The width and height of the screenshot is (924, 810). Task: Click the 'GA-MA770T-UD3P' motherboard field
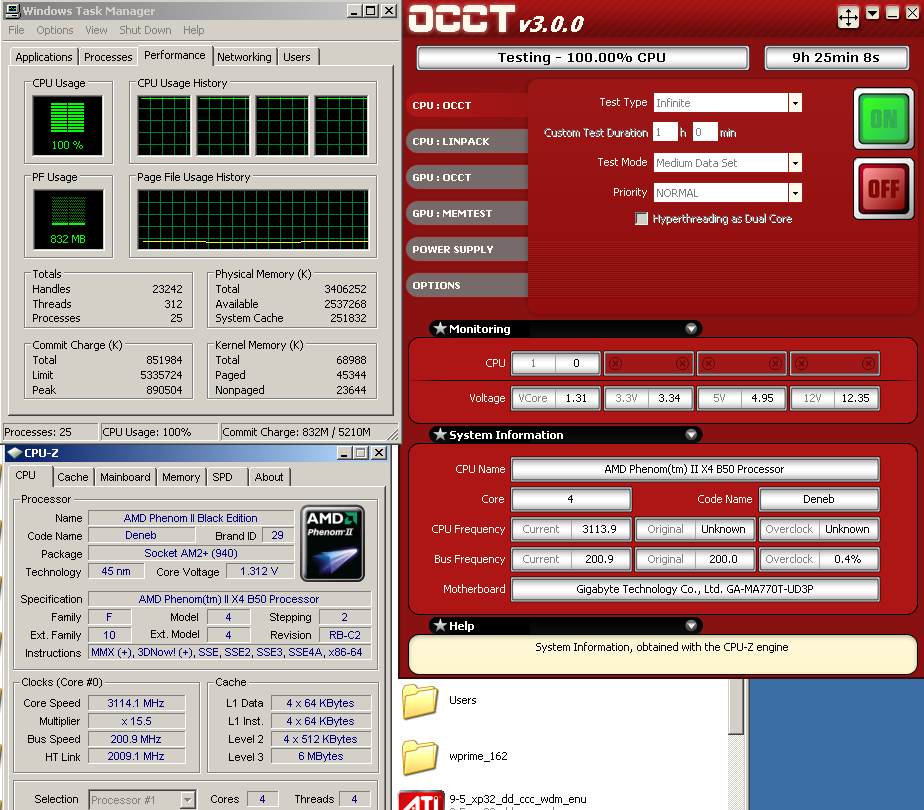coord(695,589)
